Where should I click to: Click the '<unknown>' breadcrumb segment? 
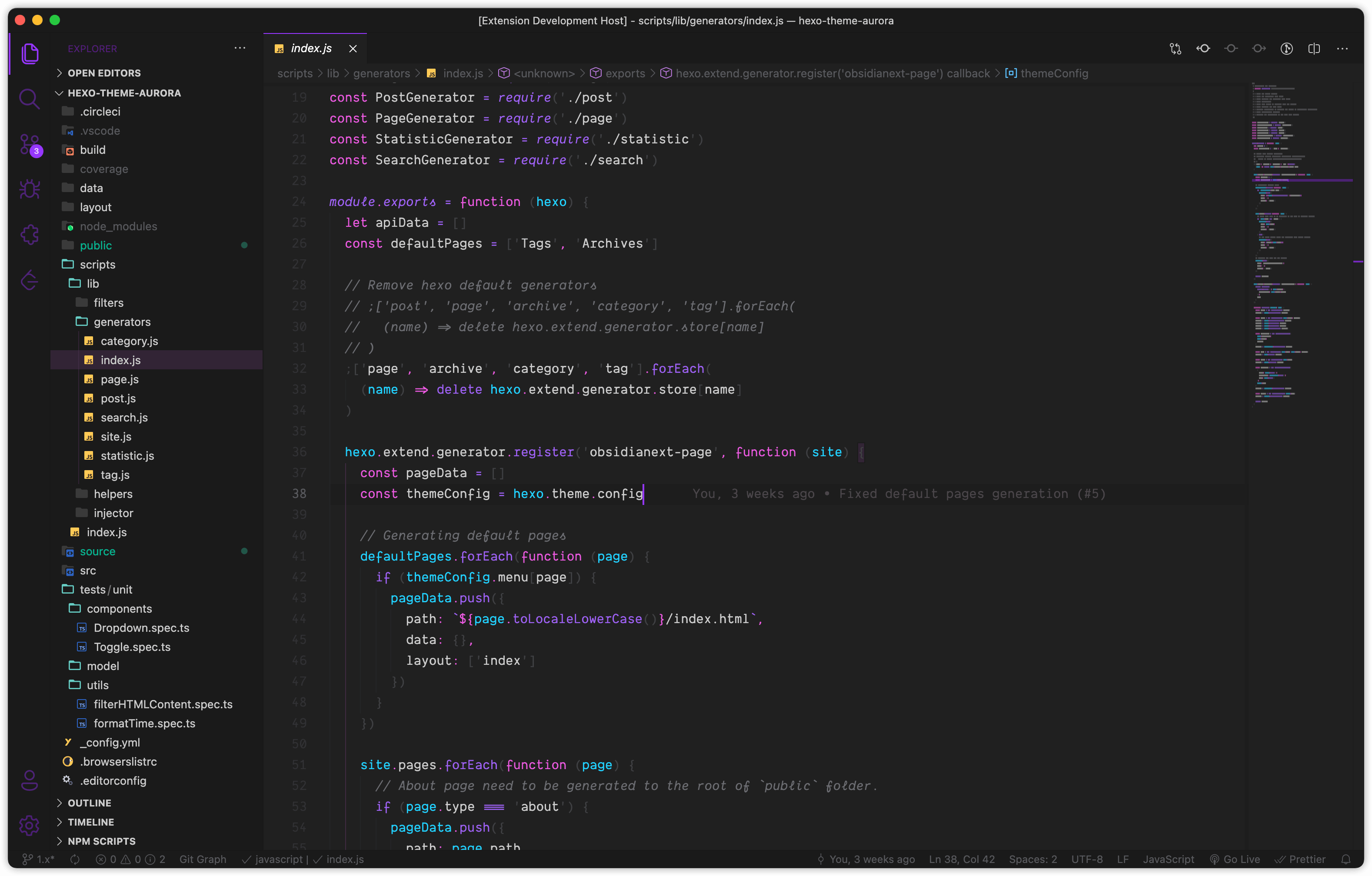point(537,73)
